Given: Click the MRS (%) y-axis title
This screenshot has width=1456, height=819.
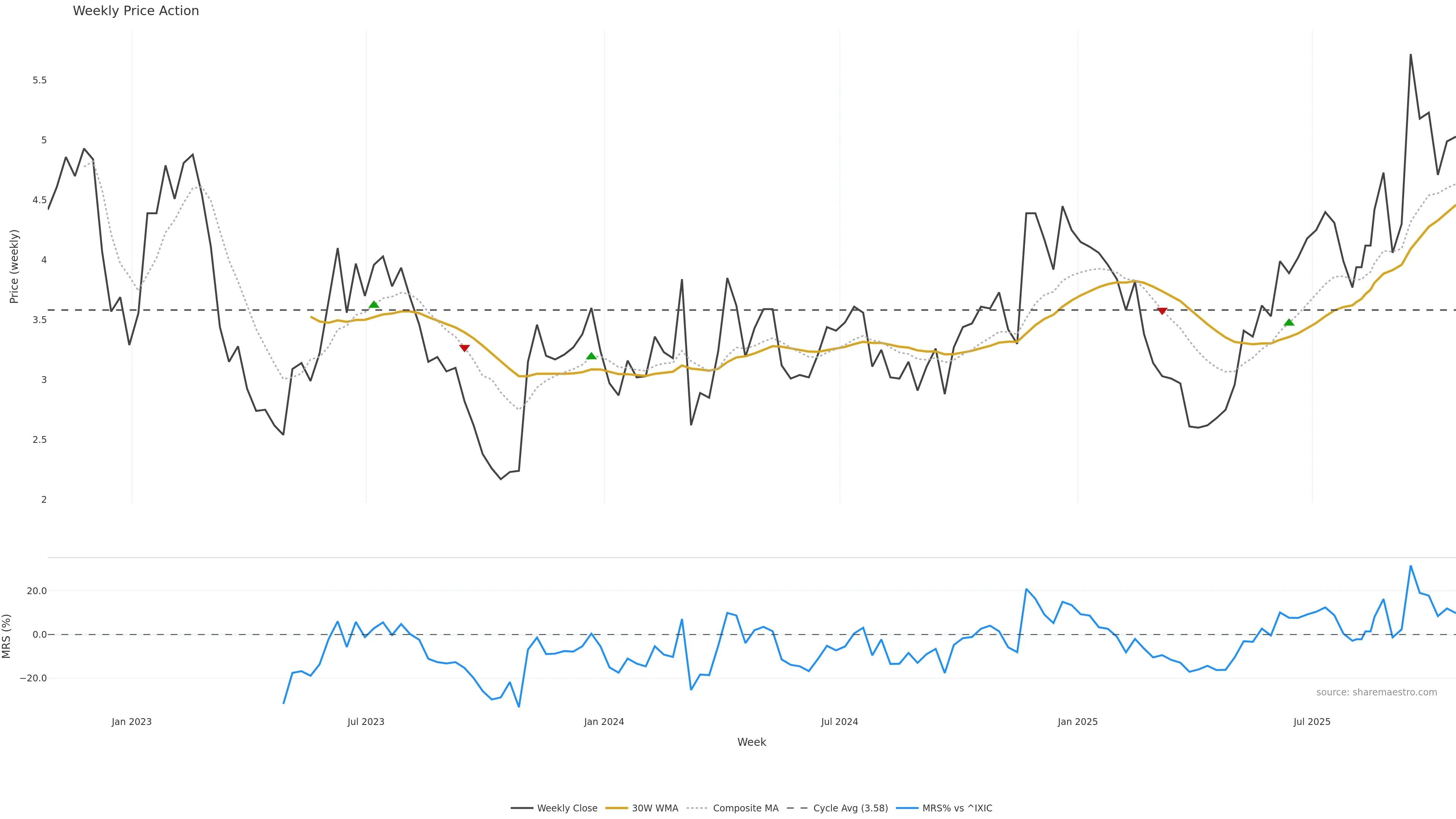Looking at the screenshot, I should (x=7, y=636).
